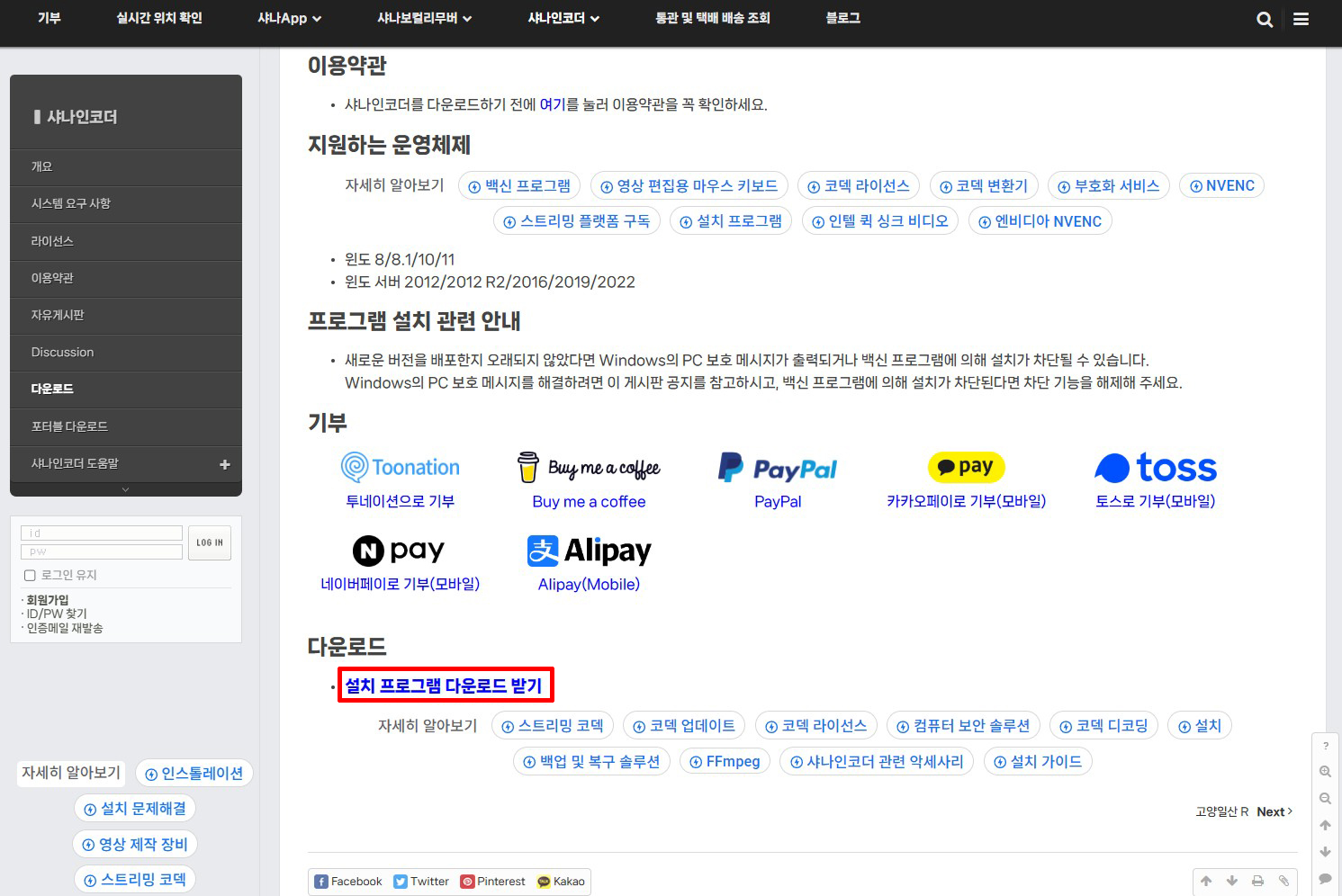Click the zoom-out magnifier icon
This screenshot has height=896, width=1342.
(1326, 799)
